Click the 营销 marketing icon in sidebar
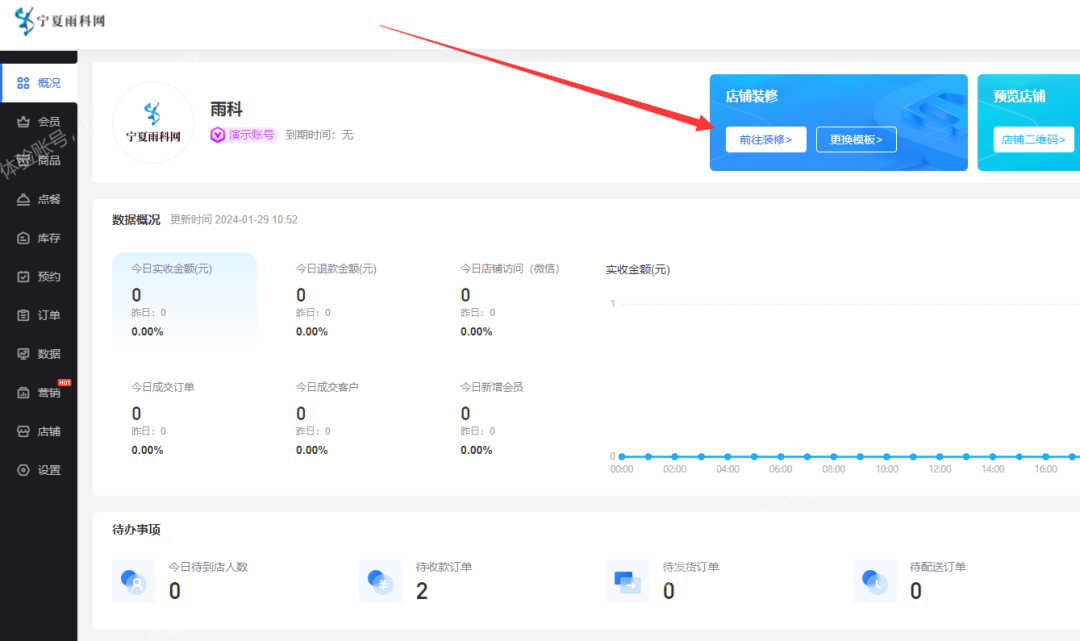 23,393
